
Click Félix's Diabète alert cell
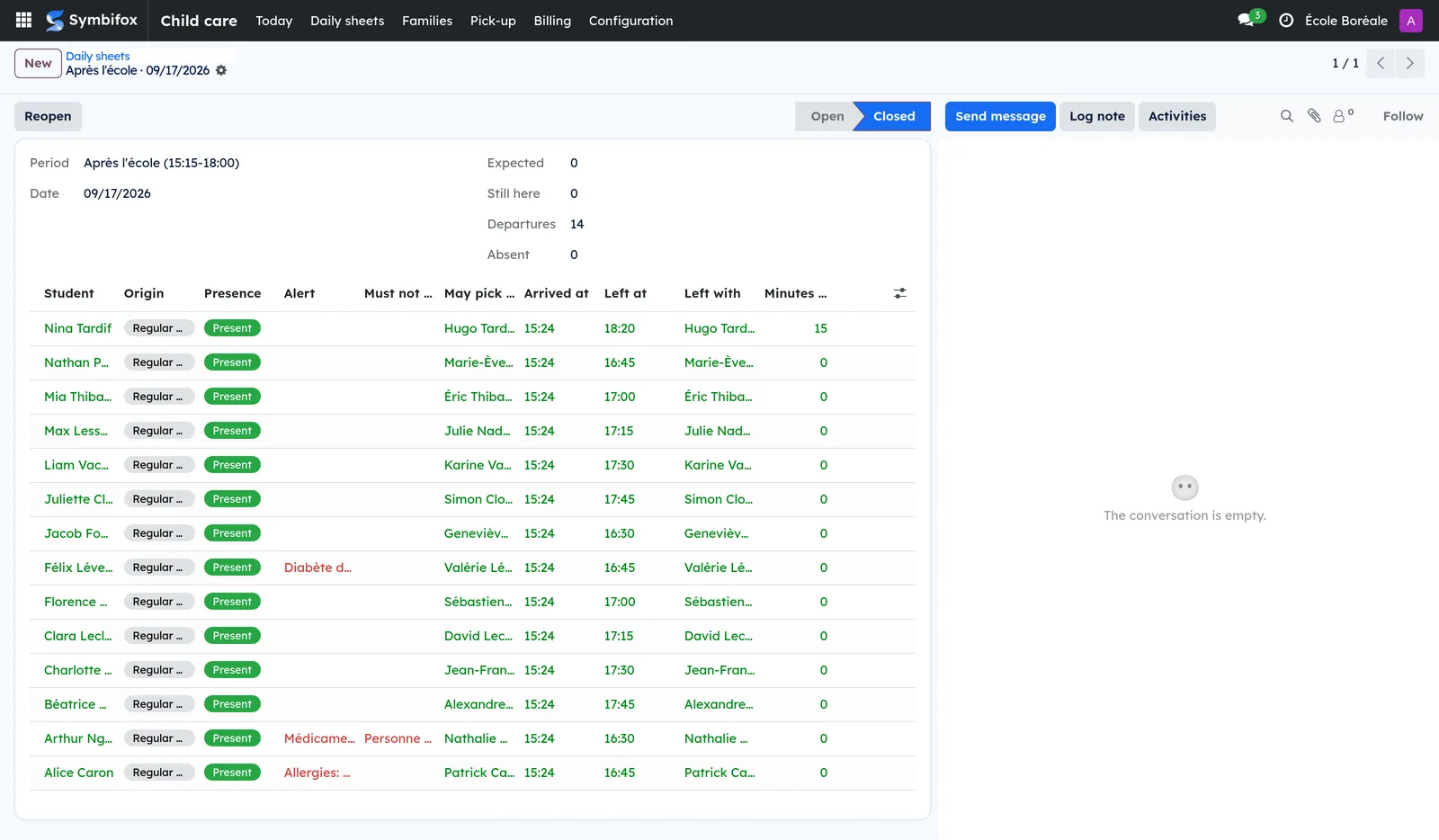point(317,567)
